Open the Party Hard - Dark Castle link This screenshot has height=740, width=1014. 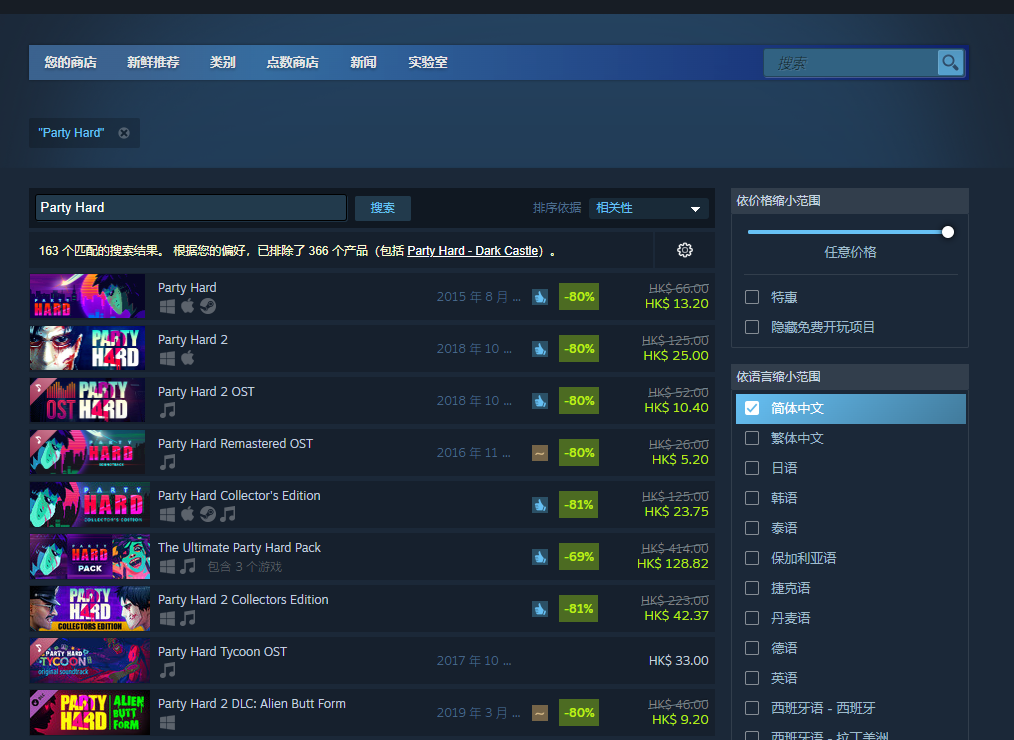pos(474,251)
